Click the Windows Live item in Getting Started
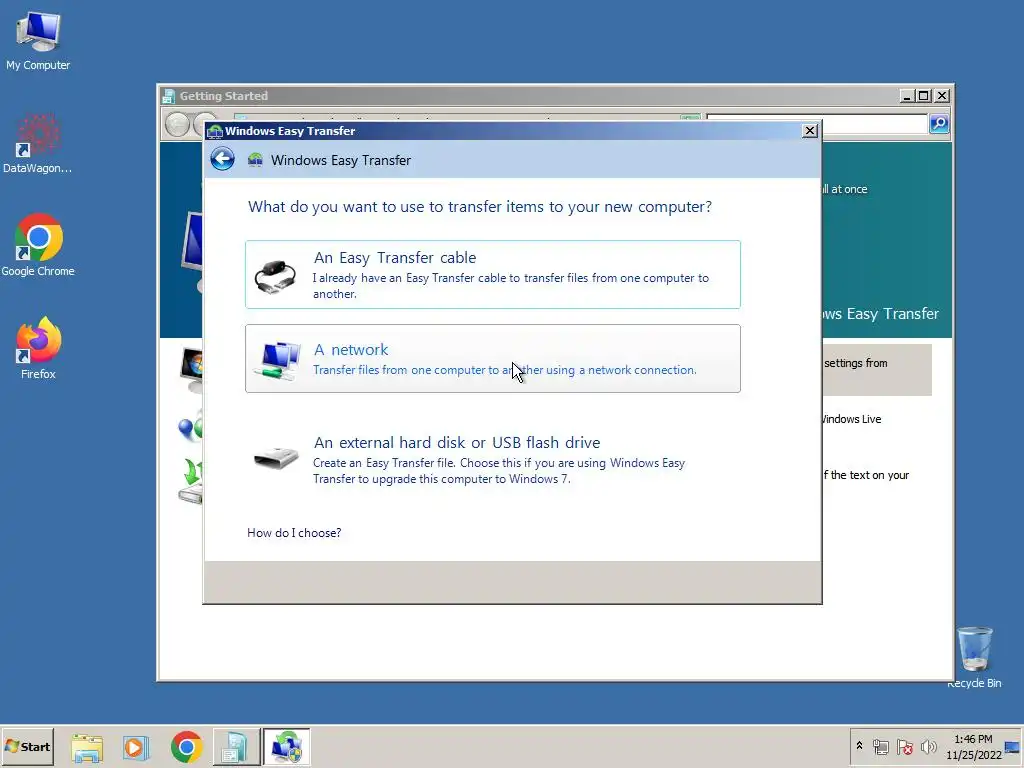This screenshot has width=1024, height=768. point(852,419)
